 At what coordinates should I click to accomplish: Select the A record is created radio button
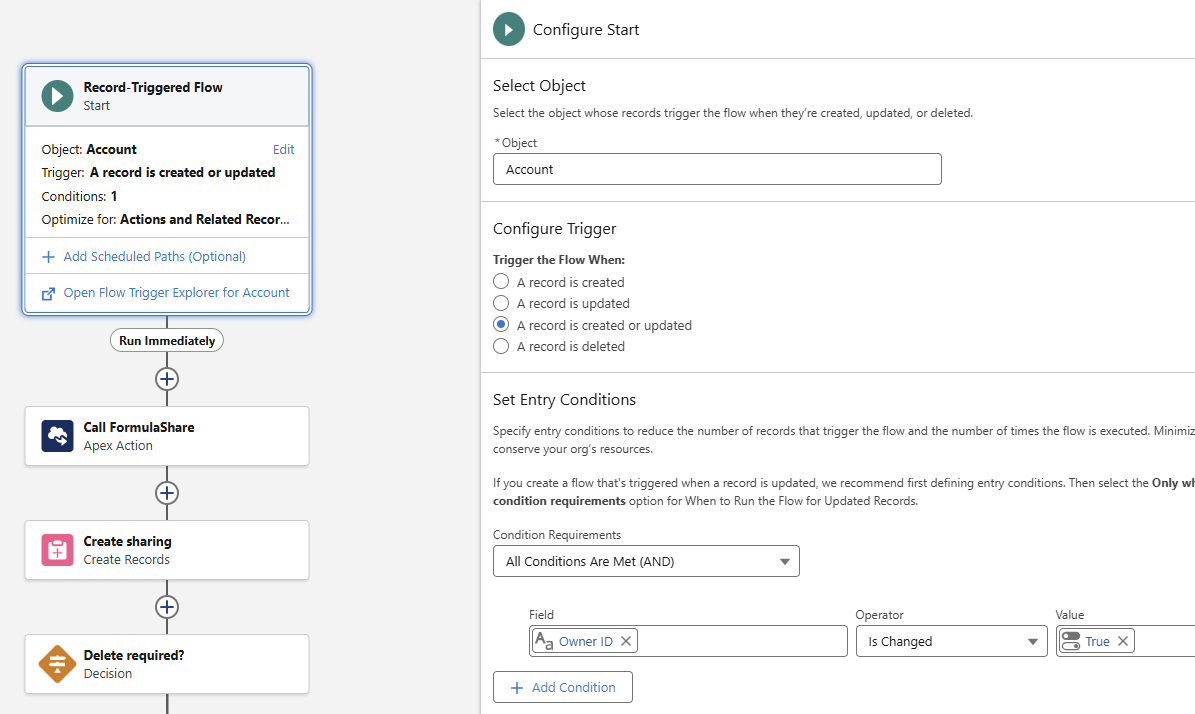[x=500, y=281]
